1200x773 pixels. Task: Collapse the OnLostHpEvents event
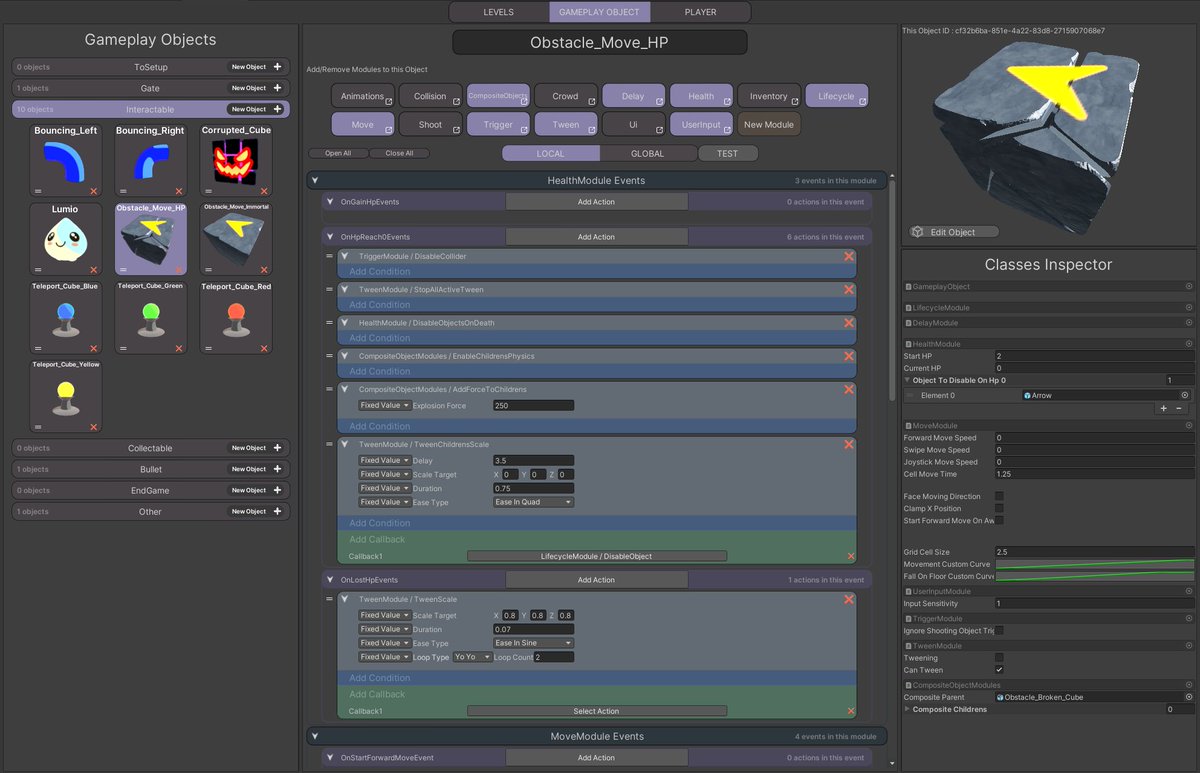[x=331, y=580]
